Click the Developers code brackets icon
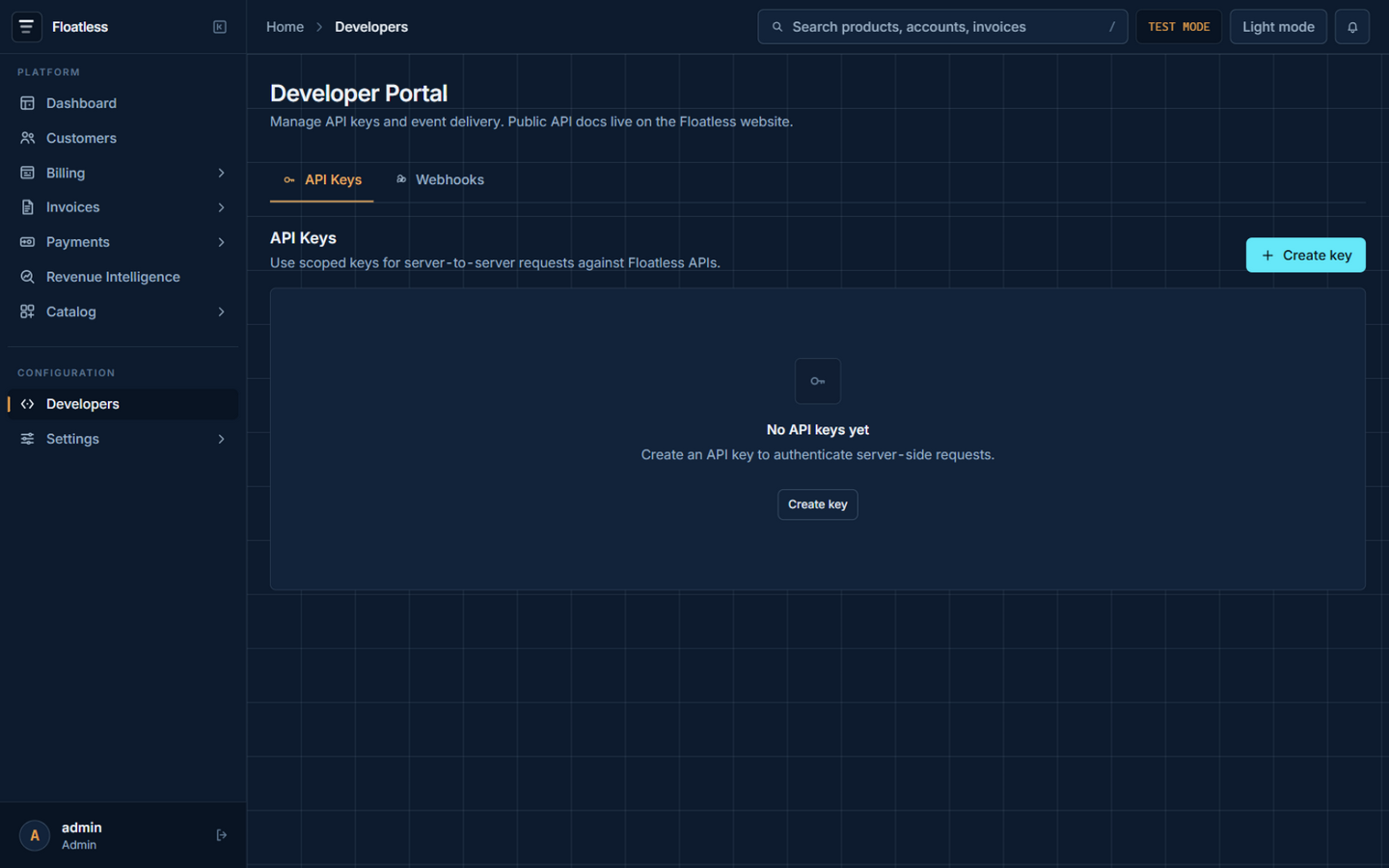 pyautogui.click(x=27, y=404)
